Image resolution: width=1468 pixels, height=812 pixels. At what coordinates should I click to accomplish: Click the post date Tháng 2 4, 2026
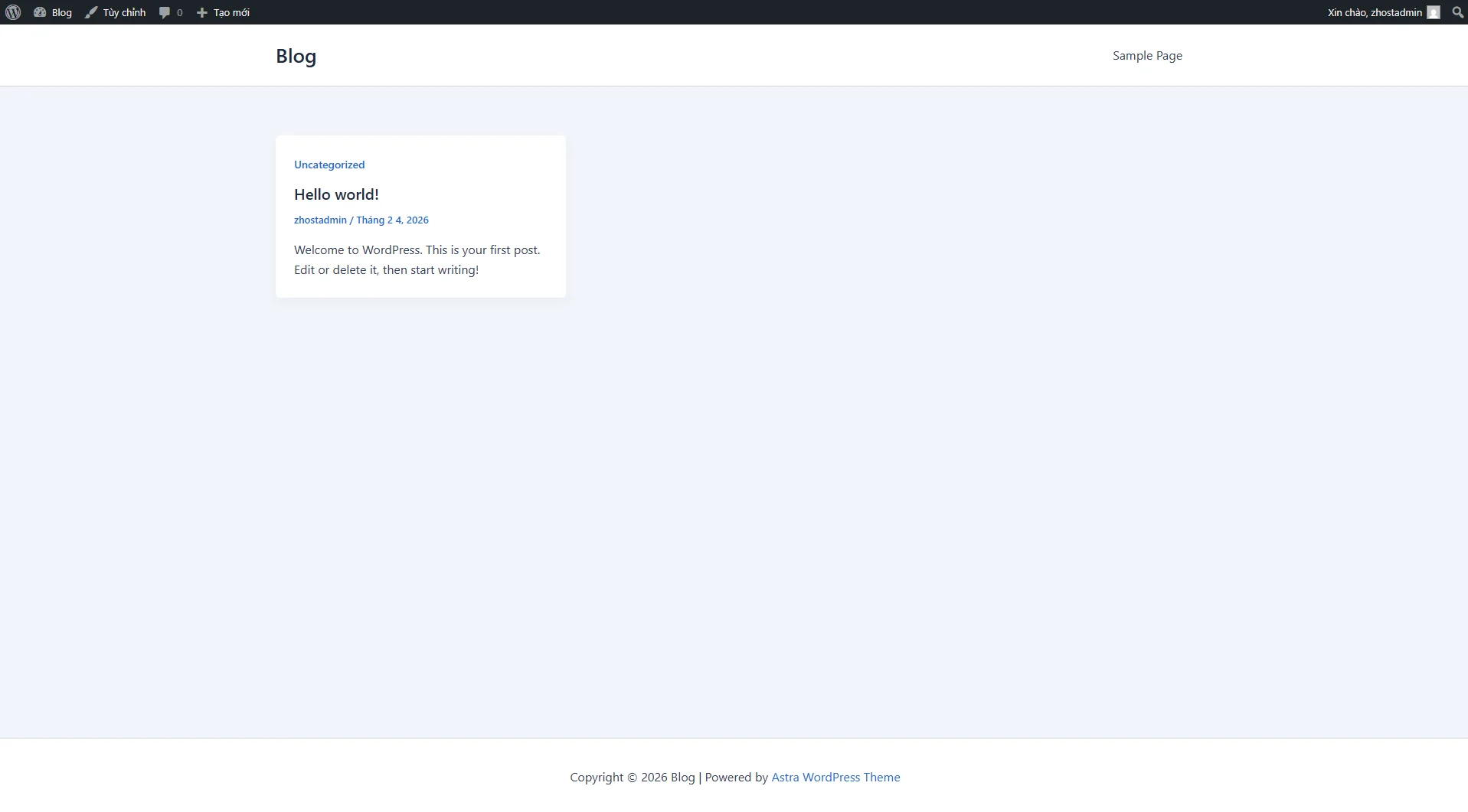point(392,220)
